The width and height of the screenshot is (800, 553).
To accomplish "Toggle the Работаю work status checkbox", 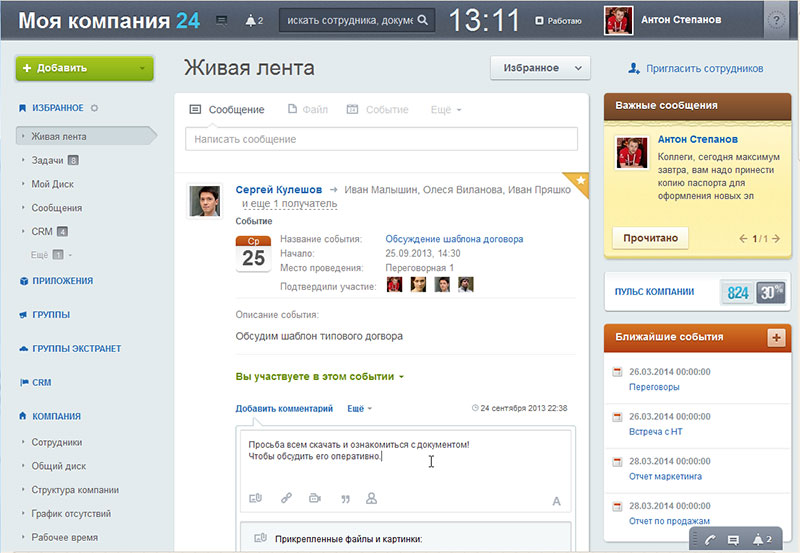I will (539, 21).
